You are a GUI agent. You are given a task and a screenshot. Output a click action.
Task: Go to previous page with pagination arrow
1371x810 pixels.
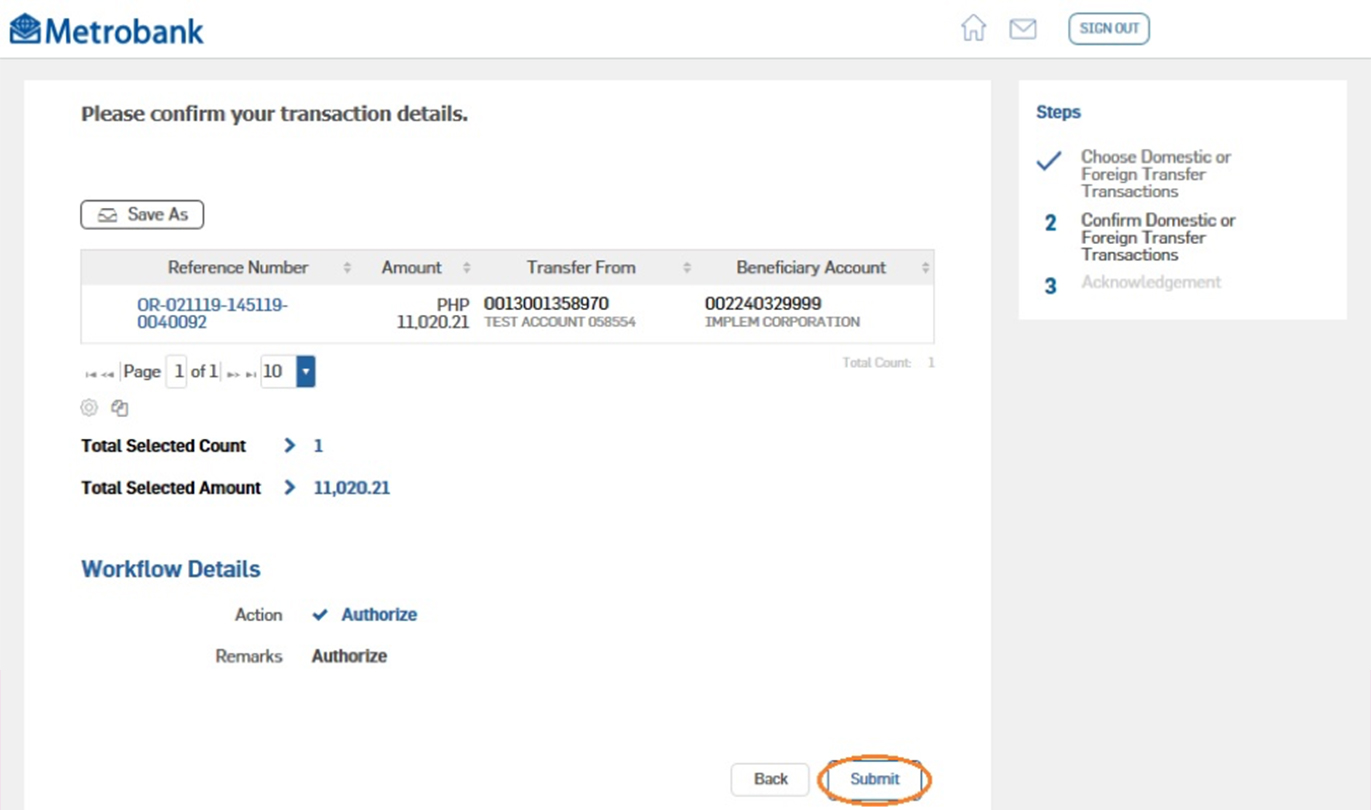tap(107, 372)
